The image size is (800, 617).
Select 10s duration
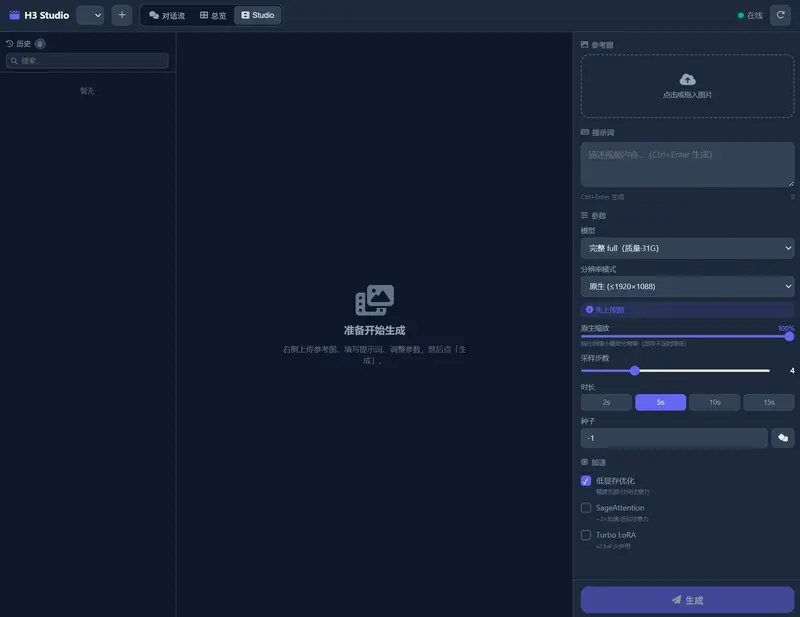pos(714,402)
